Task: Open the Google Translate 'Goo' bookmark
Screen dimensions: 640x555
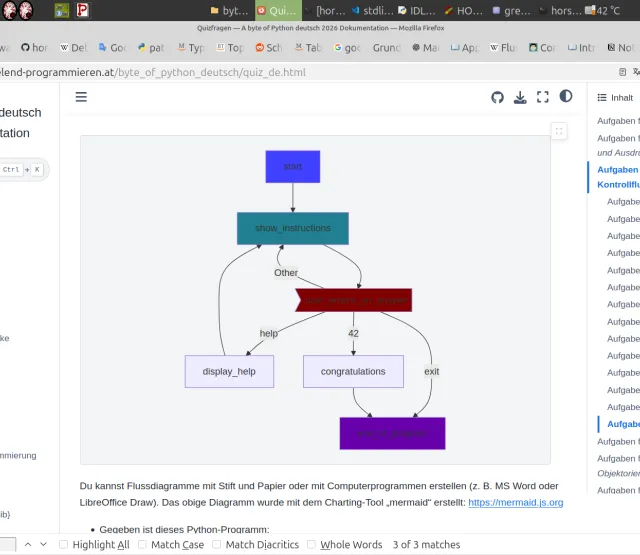Action: tap(113, 48)
